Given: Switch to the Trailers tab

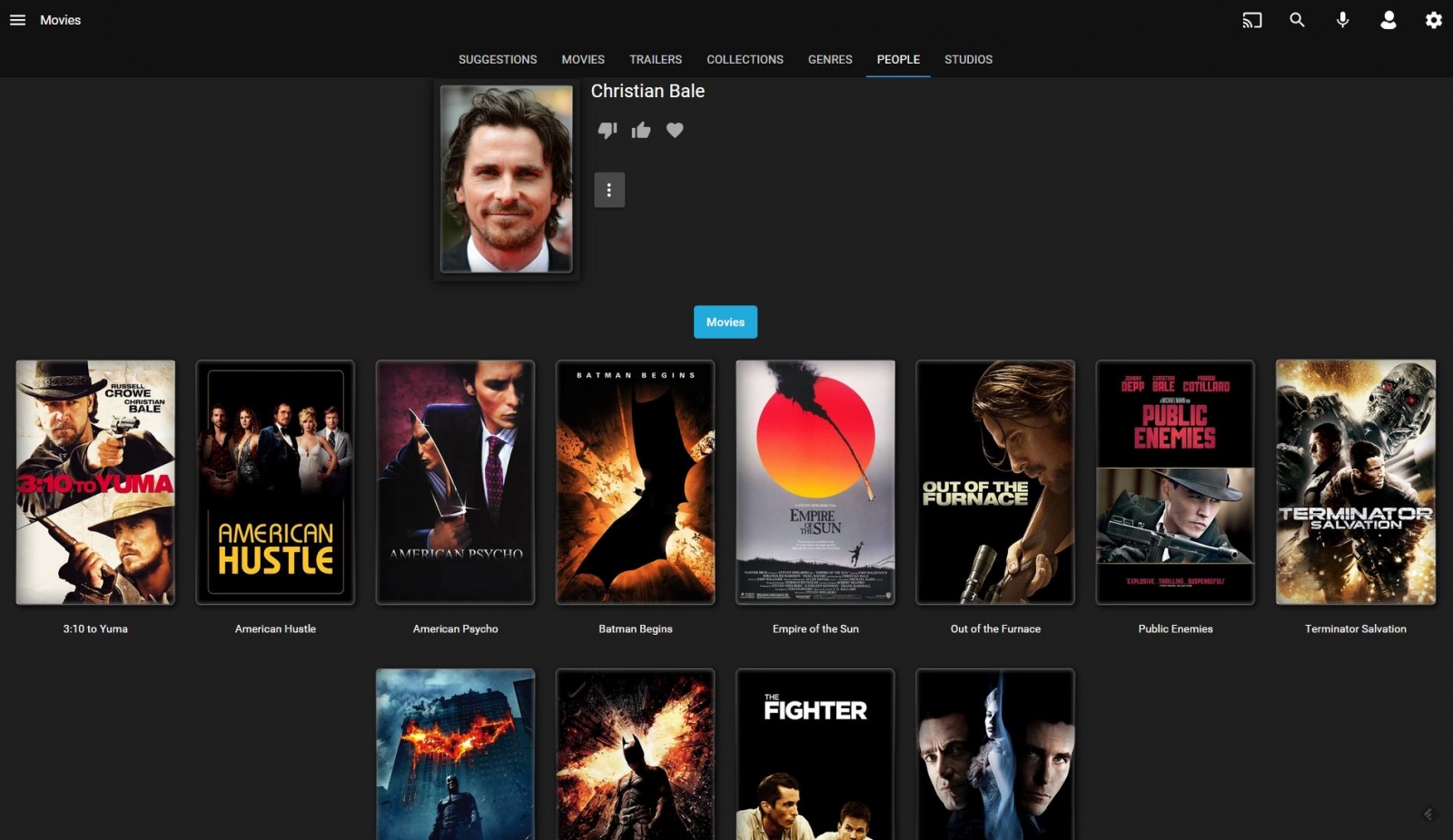Looking at the screenshot, I should coord(656,59).
